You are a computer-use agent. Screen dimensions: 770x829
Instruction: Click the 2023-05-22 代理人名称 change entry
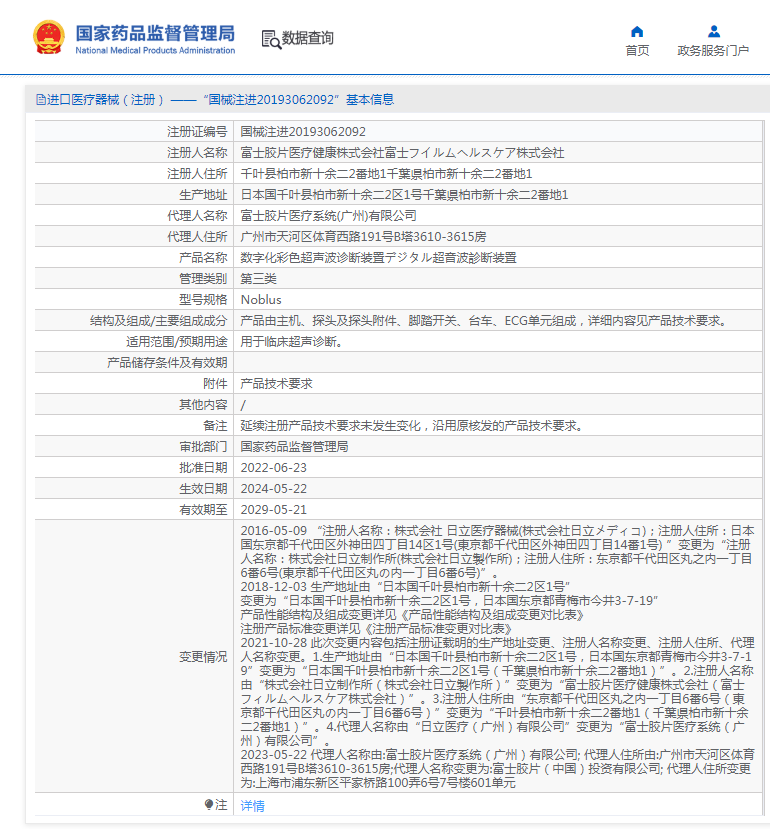tap(497, 769)
